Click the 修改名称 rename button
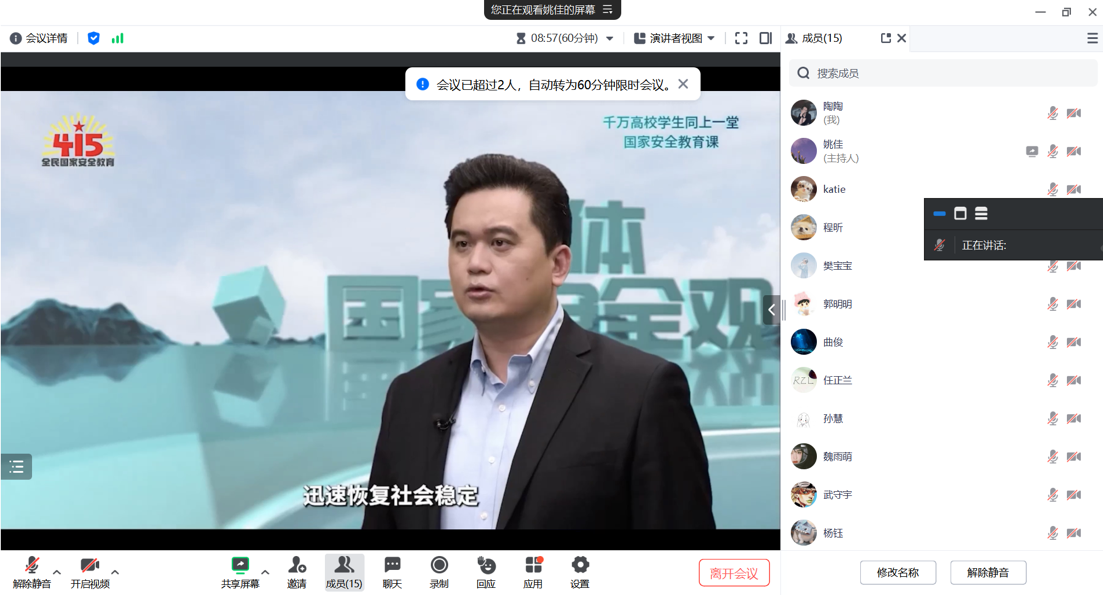Image resolution: width=1103 pixels, height=595 pixels. (897, 573)
